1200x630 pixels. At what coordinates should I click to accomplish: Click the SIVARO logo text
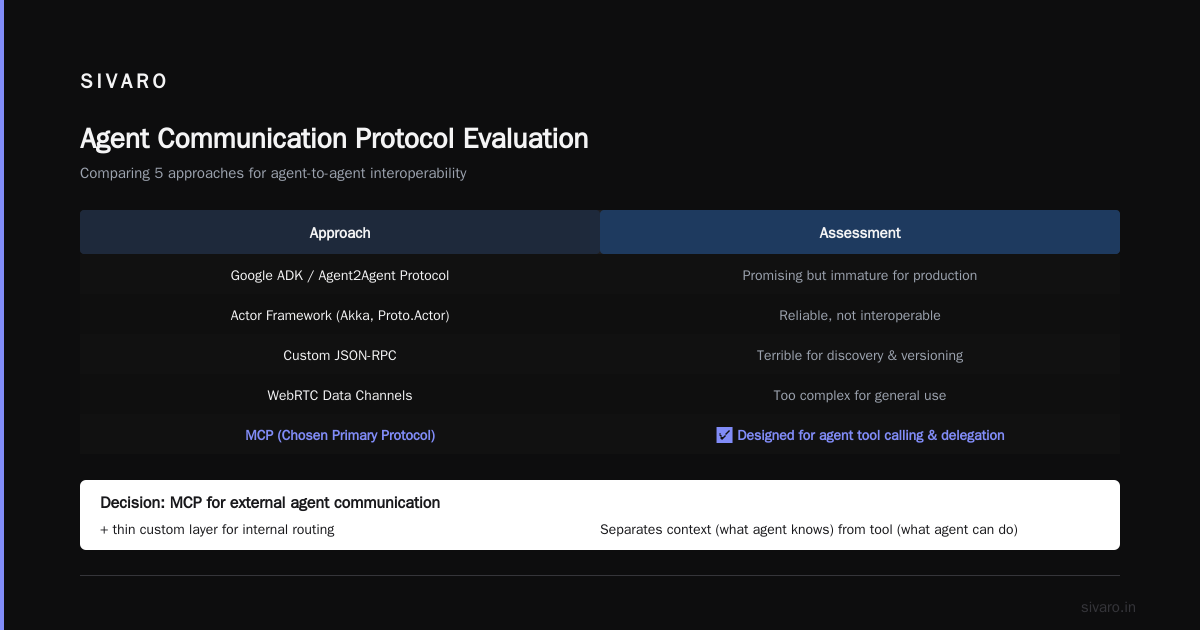[124, 82]
